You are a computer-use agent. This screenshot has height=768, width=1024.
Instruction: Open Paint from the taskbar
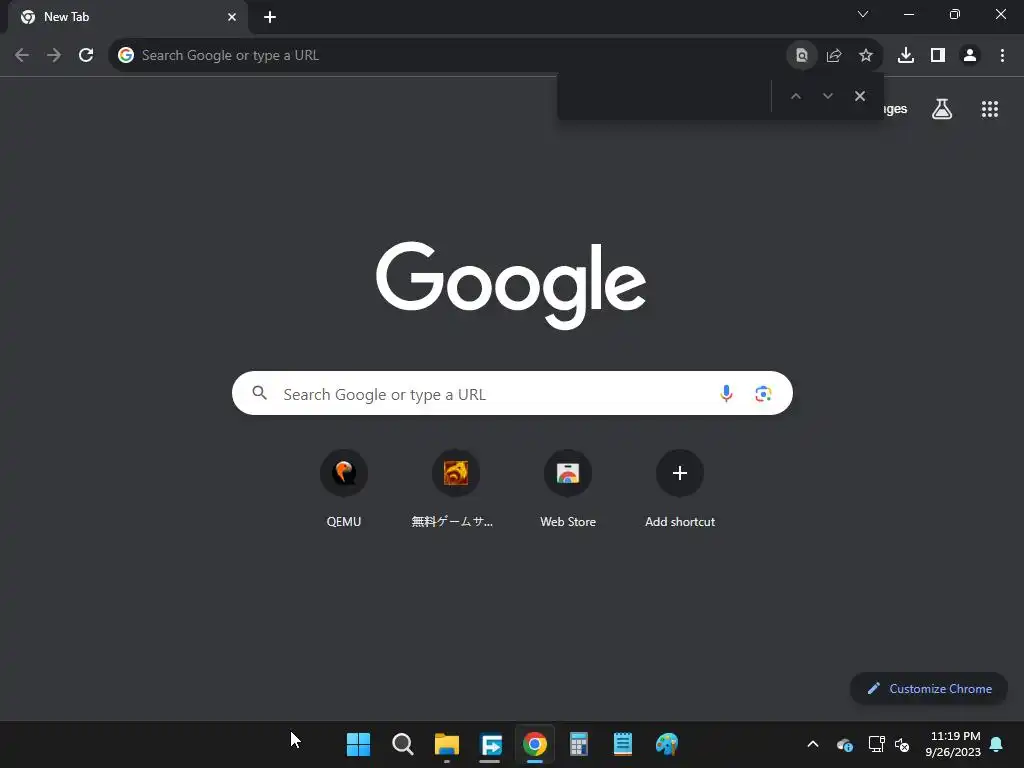pyautogui.click(x=667, y=744)
